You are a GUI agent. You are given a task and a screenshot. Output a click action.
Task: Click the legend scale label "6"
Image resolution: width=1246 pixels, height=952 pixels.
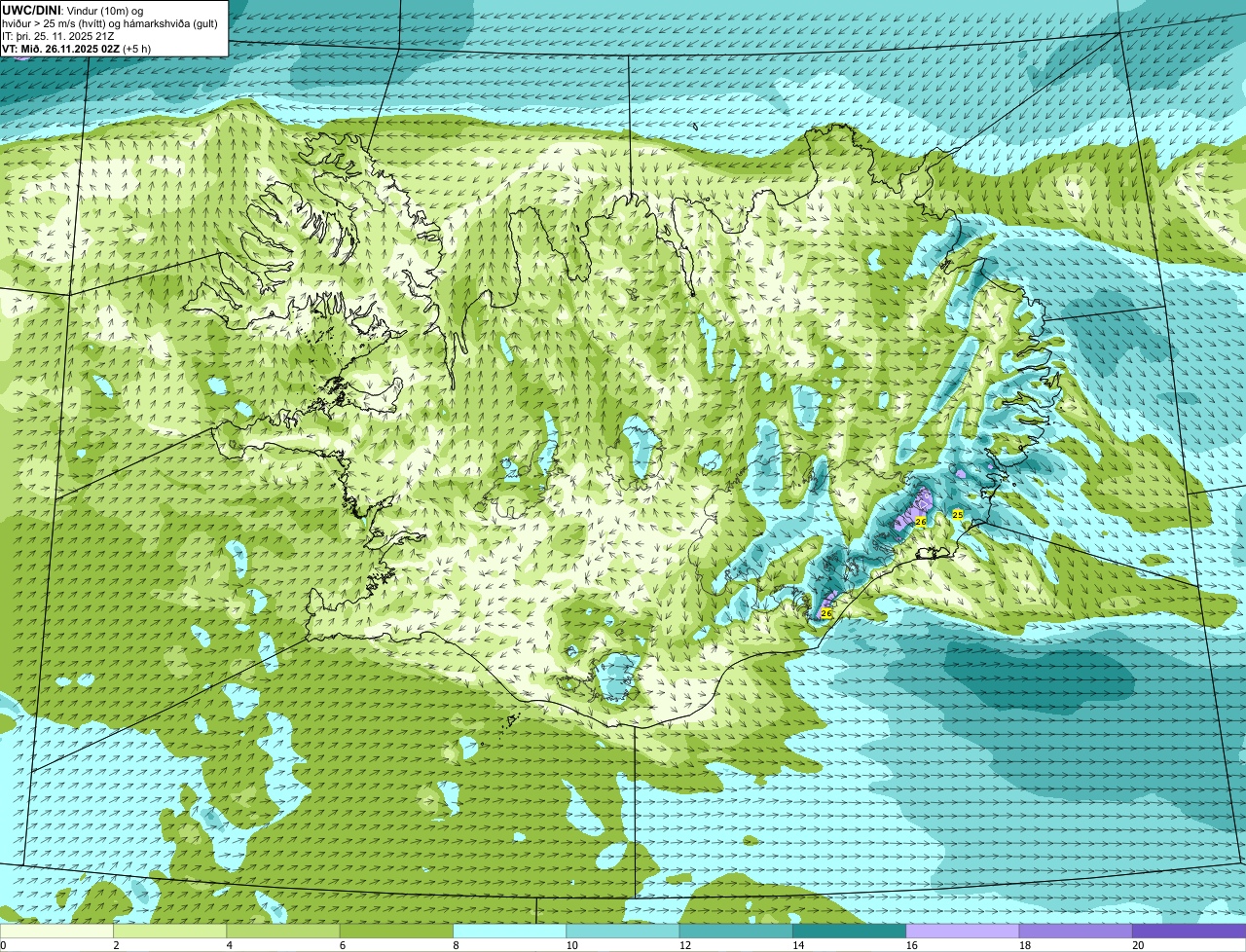pyautogui.click(x=342, y=945)
